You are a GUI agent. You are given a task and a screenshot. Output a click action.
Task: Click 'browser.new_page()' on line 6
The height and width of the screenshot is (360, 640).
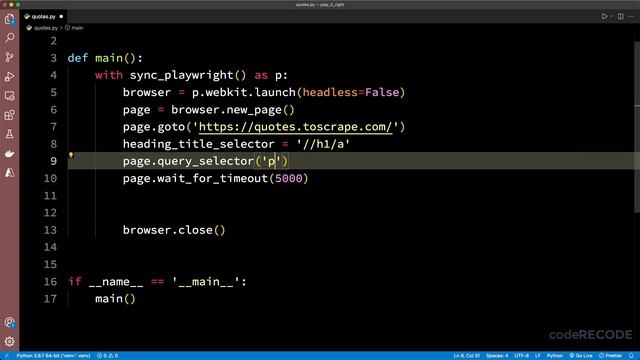pyautogui.click(x=233, y=110)
